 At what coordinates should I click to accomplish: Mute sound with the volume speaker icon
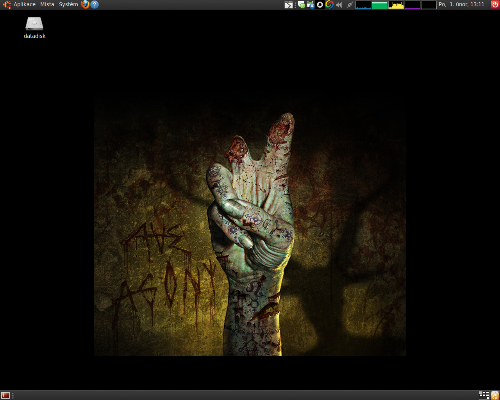339,5
